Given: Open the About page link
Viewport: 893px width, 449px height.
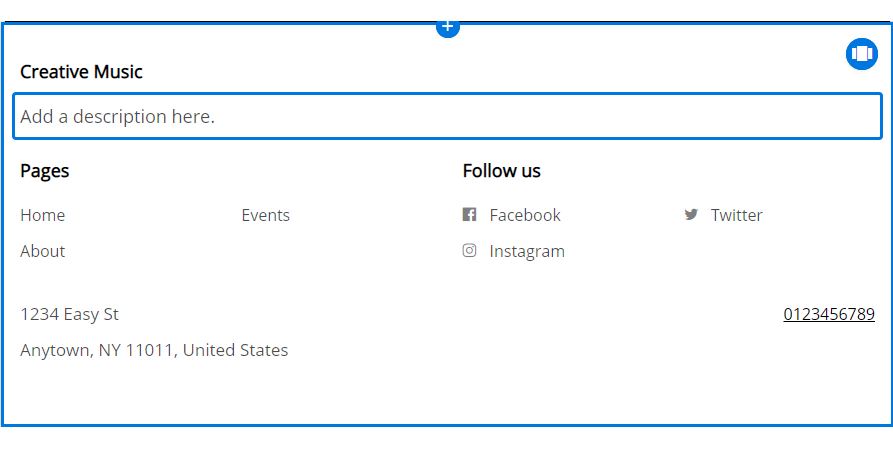Looking at the screenshot, I should (43, 251).
